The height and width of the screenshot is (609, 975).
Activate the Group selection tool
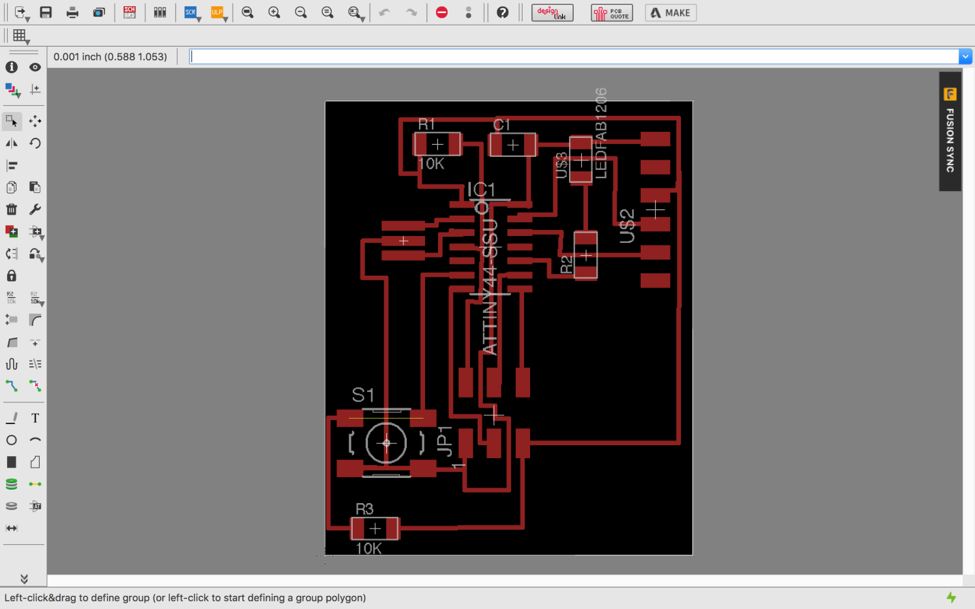pos(11,121)
